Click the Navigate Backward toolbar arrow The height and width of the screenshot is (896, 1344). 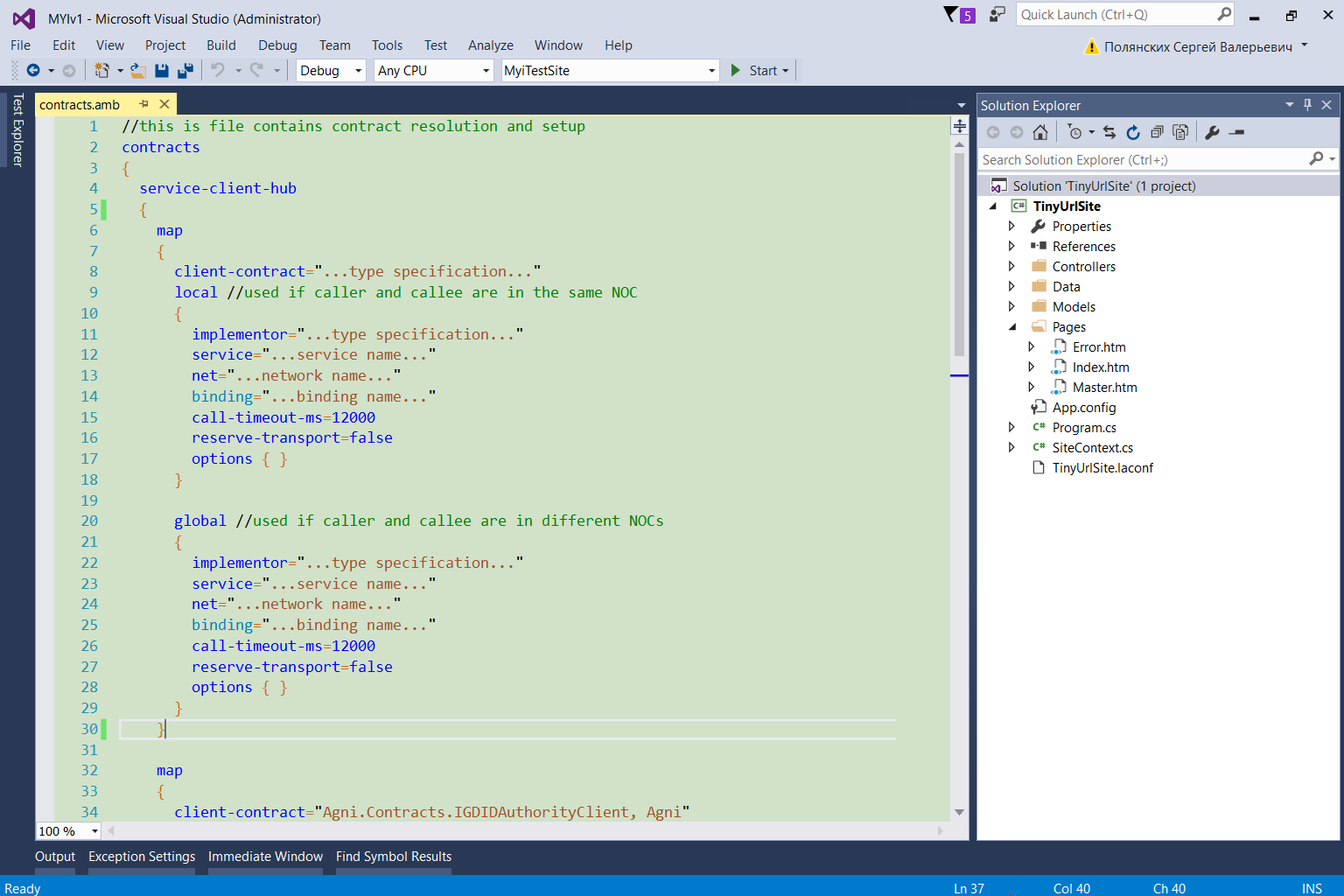tap(33, 70)
